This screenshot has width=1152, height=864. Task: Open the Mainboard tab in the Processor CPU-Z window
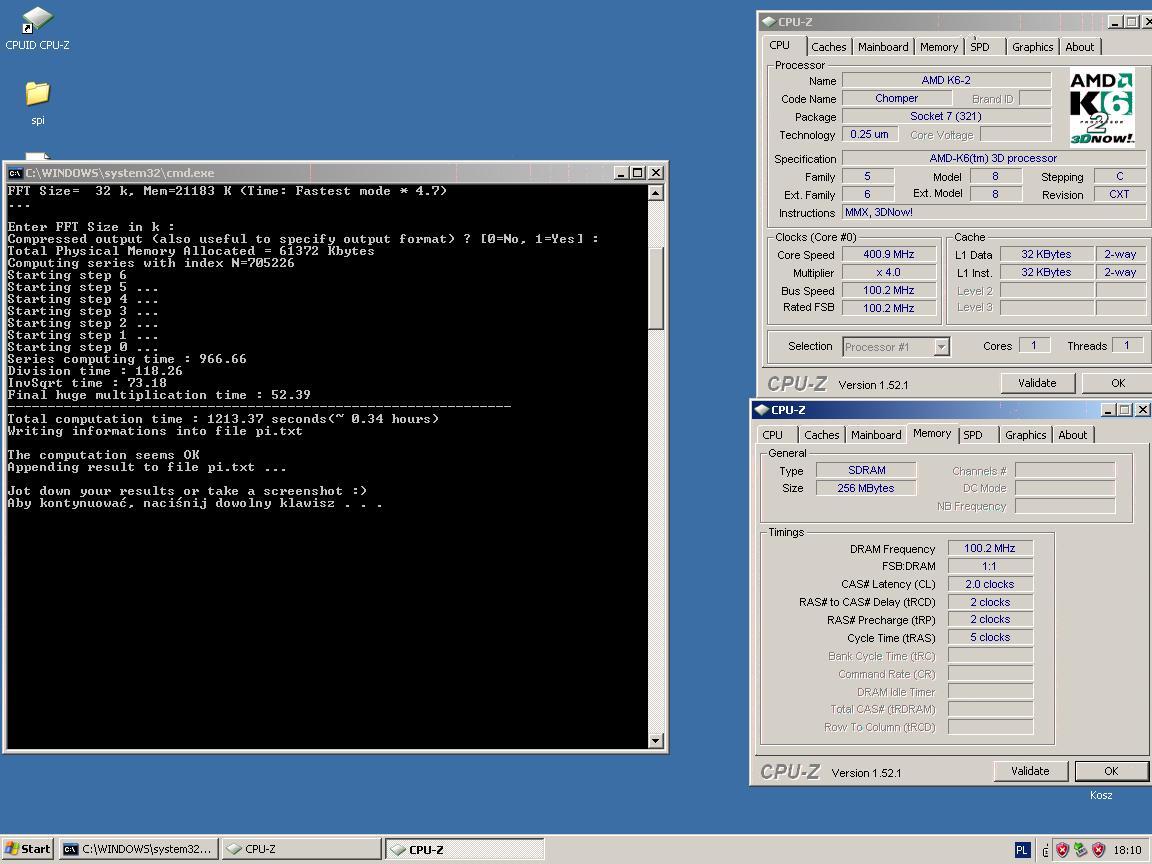(883, 46)
